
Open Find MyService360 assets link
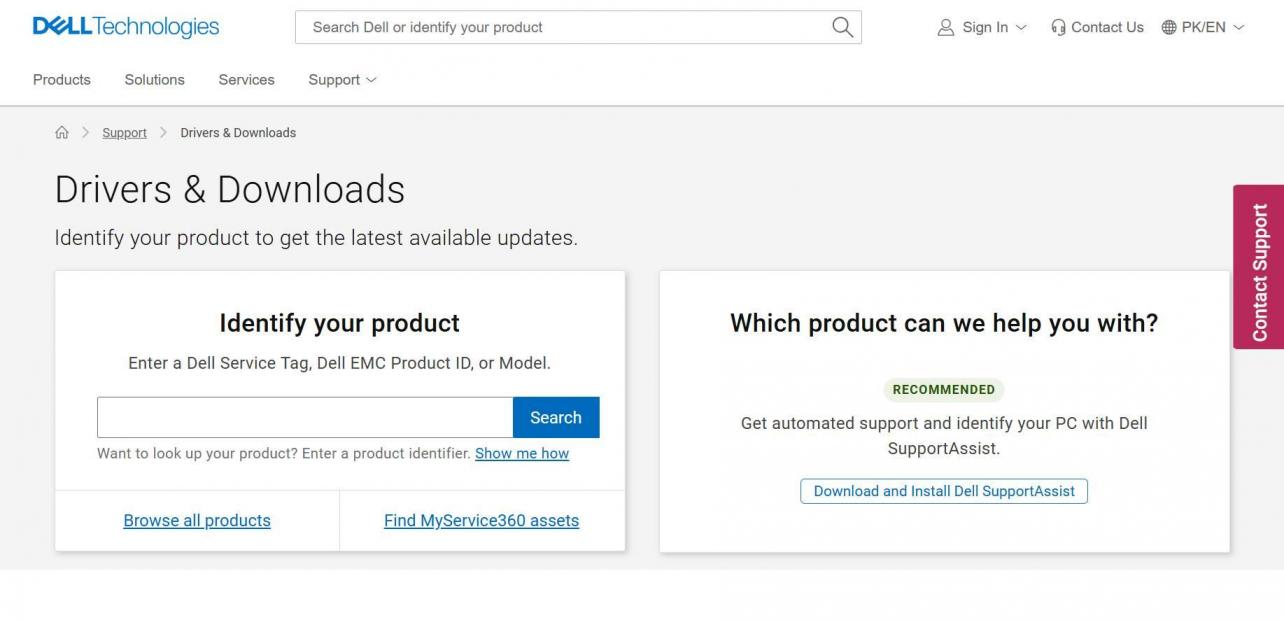481,520
